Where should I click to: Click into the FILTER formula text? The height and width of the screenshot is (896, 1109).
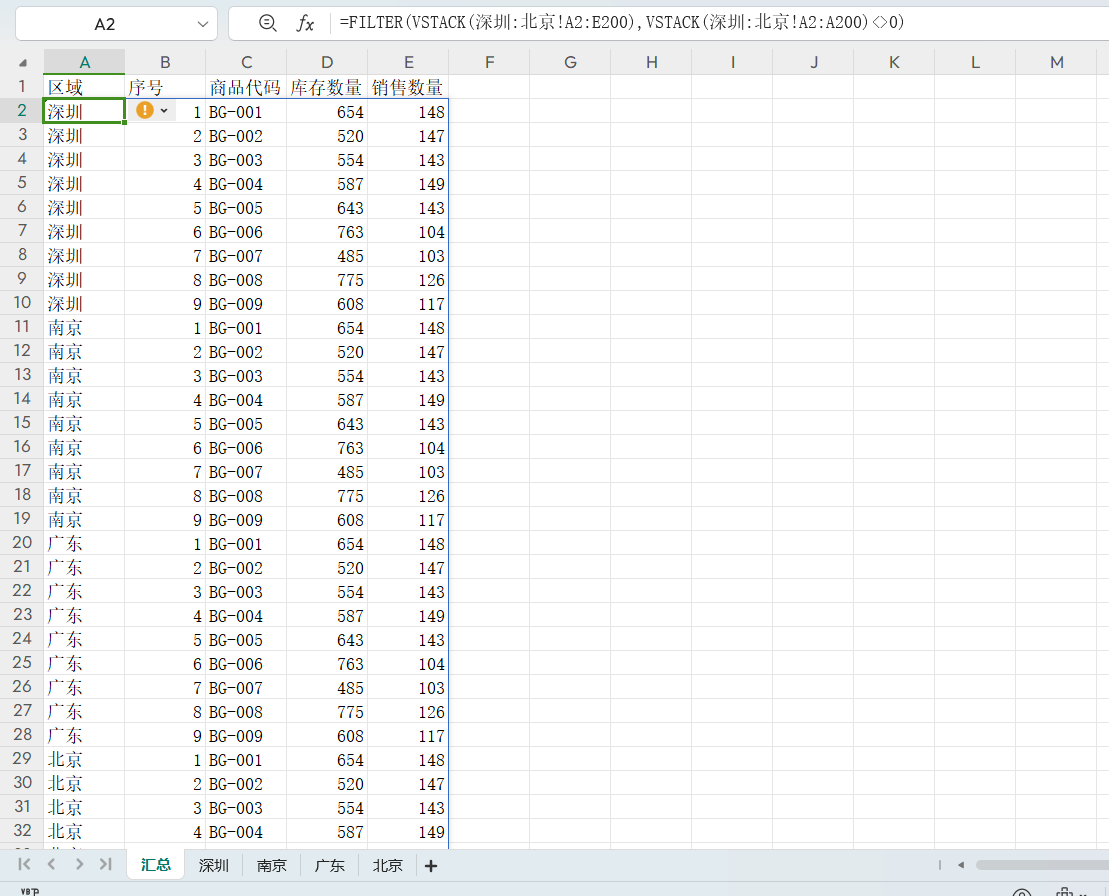(x=621, y=23)
